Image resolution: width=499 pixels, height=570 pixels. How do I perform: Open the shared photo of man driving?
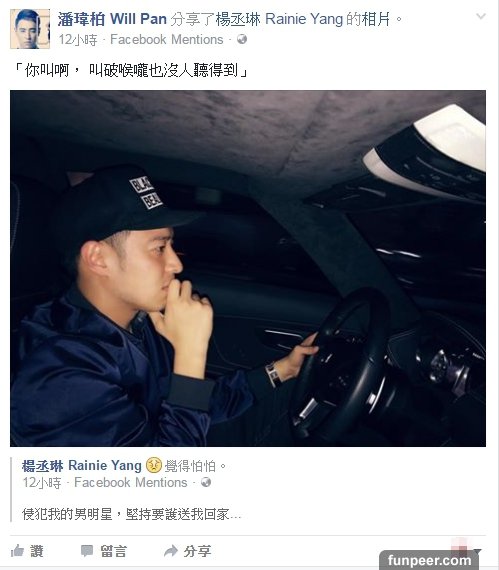[248, 268]
